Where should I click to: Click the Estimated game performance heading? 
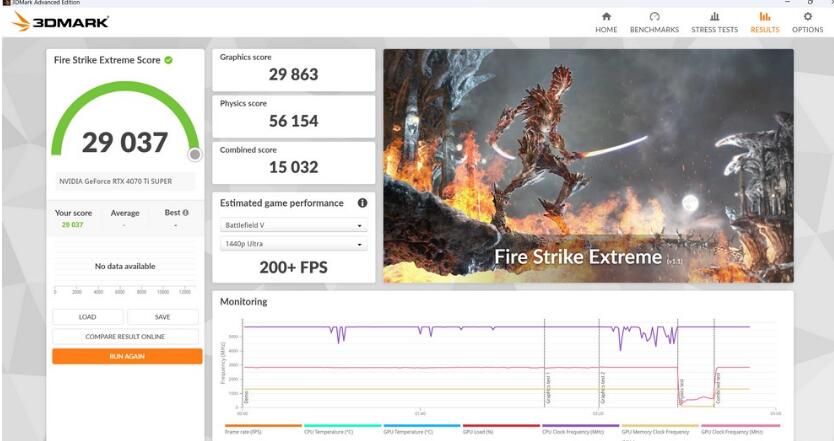(x=282, y=203)
